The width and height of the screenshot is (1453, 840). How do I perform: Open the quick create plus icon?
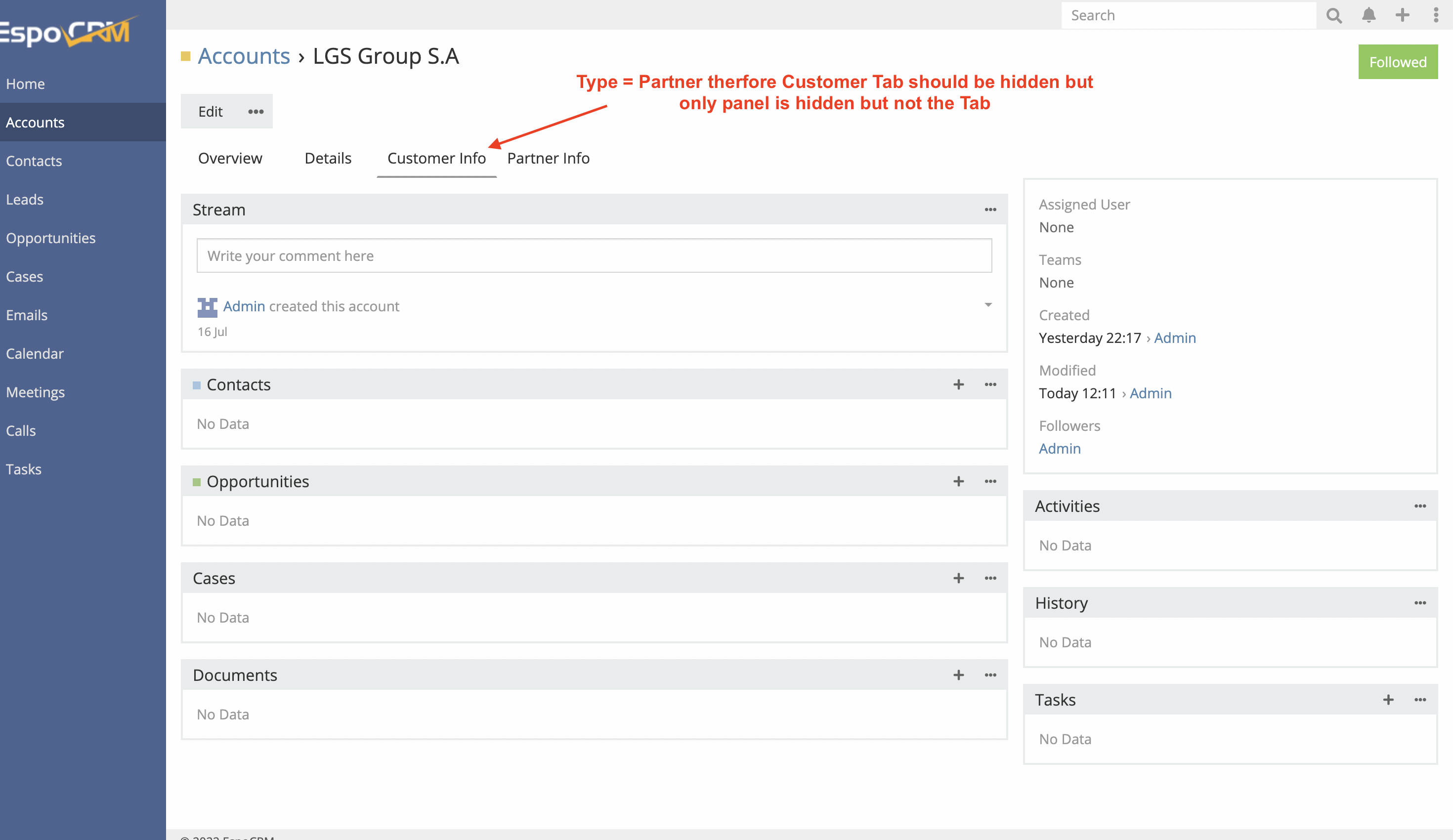coord(1402,15)
